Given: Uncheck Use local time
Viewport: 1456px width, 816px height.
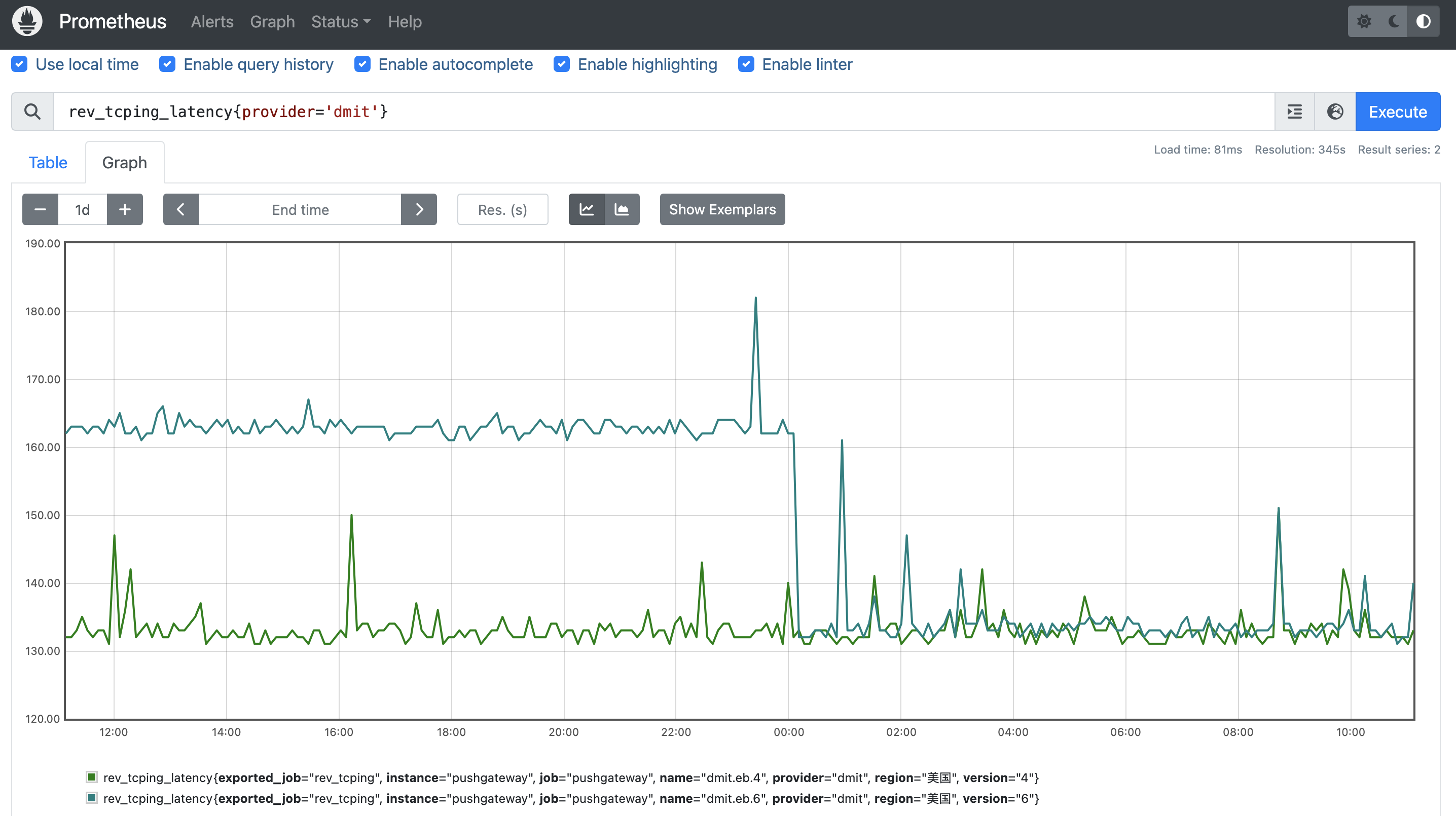Looking at the screenshot, I should tap(20, 64).
